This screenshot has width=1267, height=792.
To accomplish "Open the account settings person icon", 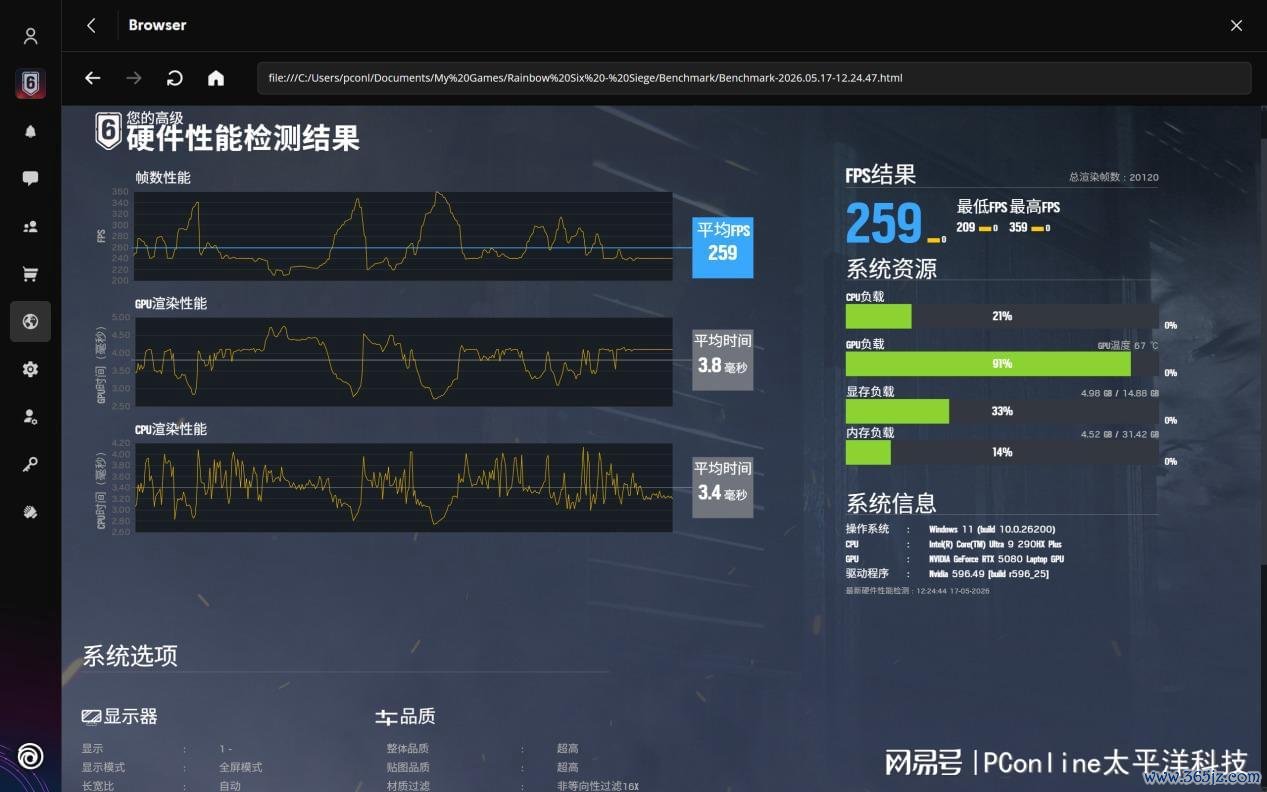I will tap(30, 417).
